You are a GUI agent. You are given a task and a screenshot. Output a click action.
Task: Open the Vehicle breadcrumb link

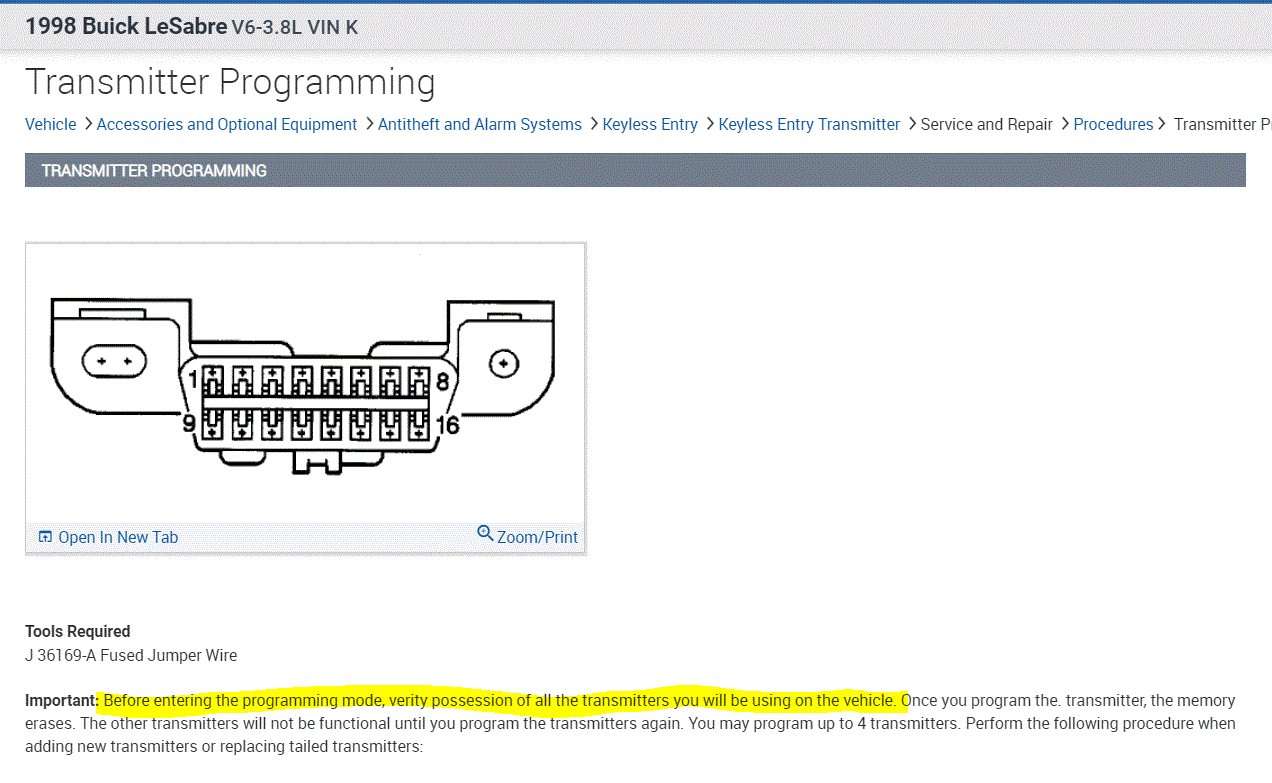coord(50,124)
